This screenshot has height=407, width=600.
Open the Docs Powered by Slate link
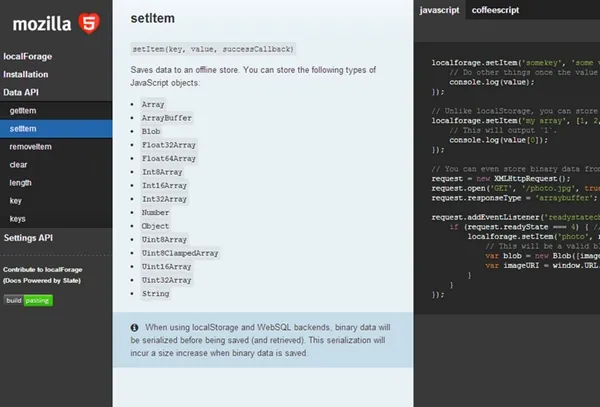(x=42, y=283)
